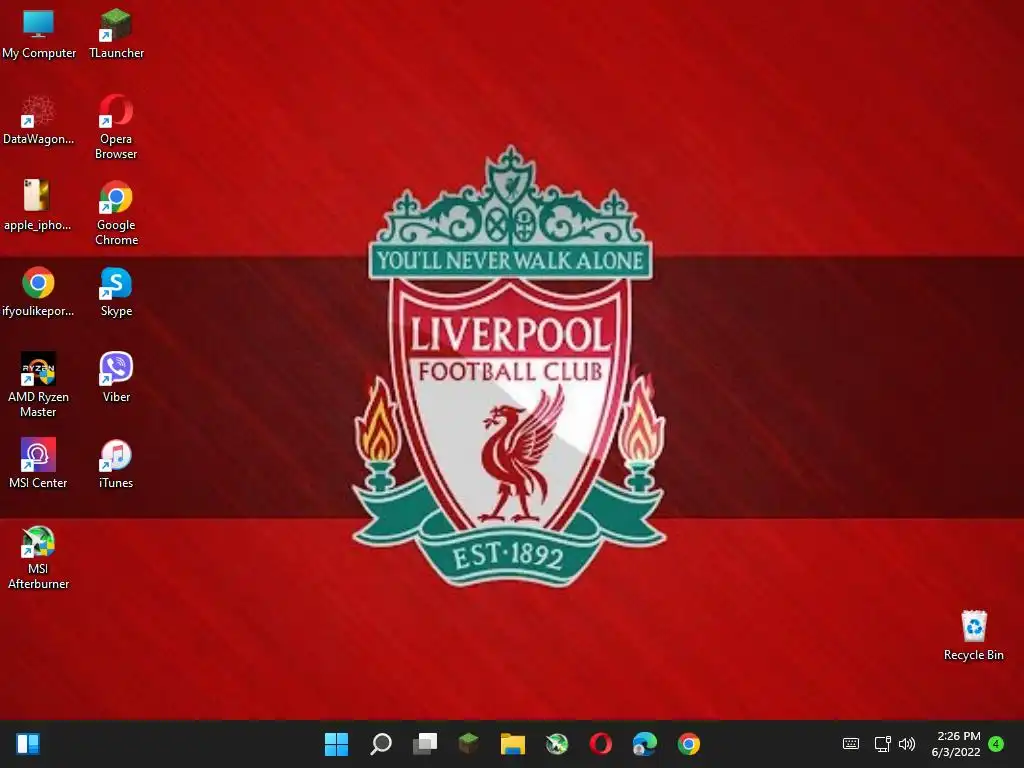
Task: Select the ifyoulikepor... Chrome file icon
Action: [38, 291]
